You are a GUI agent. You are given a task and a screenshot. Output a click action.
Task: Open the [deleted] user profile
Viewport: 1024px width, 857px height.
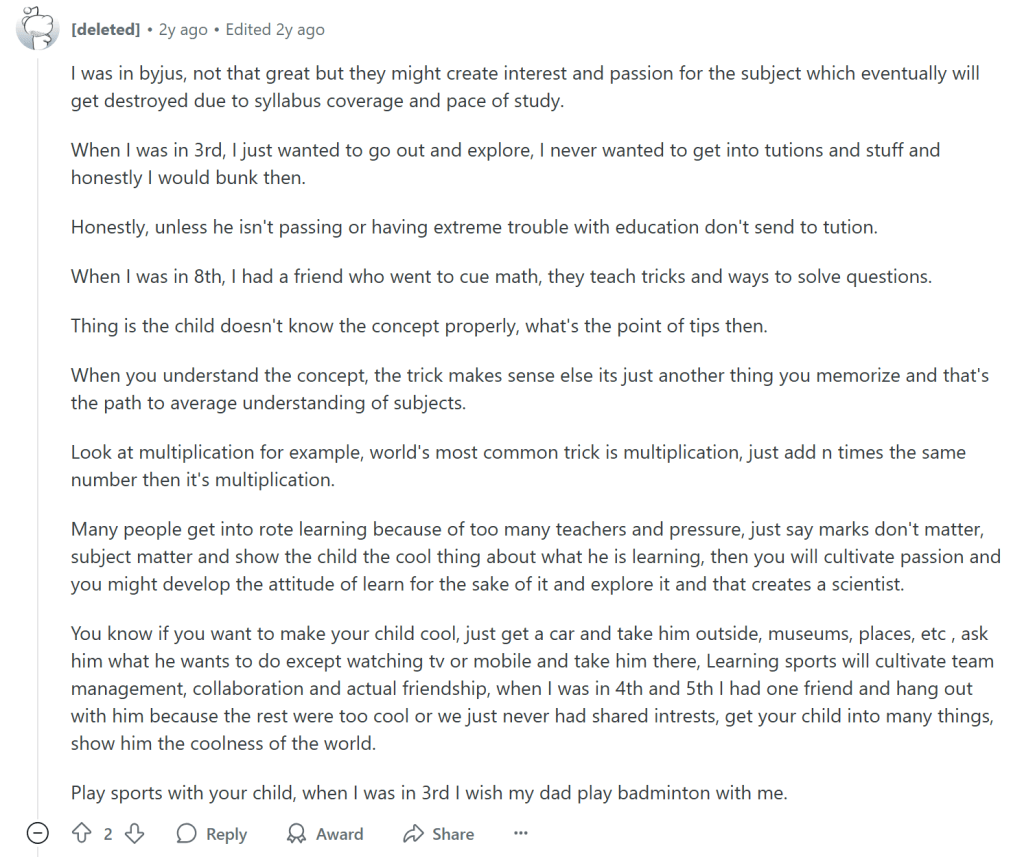tap(106, 29)
